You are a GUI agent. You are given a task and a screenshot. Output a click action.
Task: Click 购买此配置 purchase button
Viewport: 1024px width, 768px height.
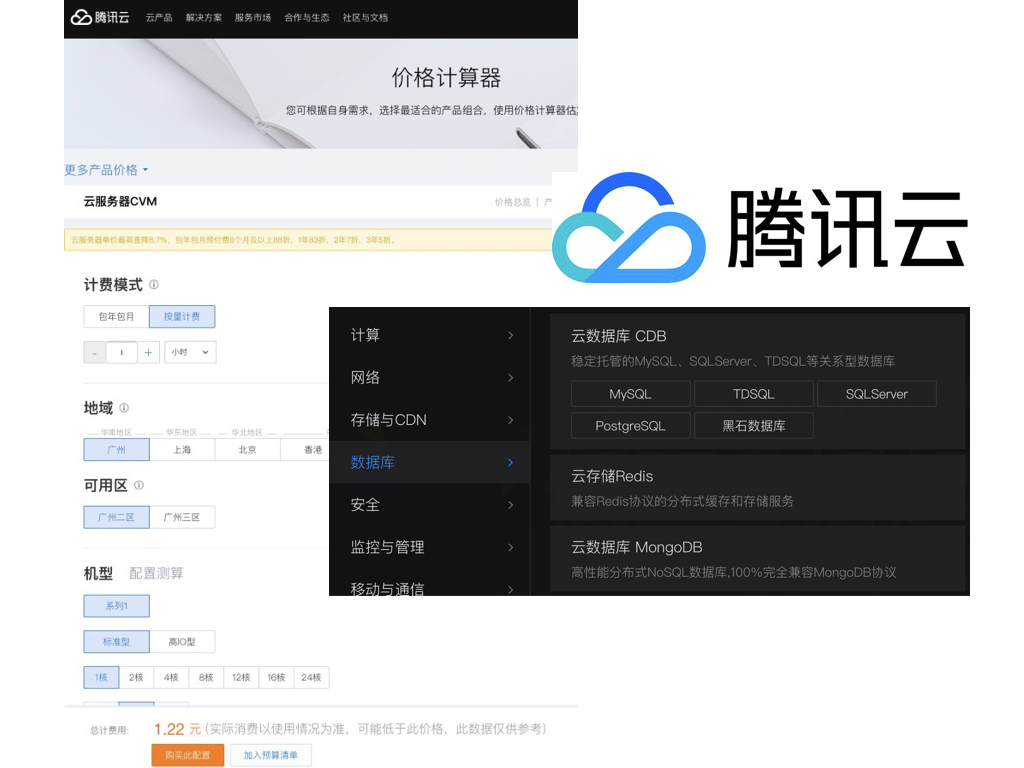tap(188, 756)
